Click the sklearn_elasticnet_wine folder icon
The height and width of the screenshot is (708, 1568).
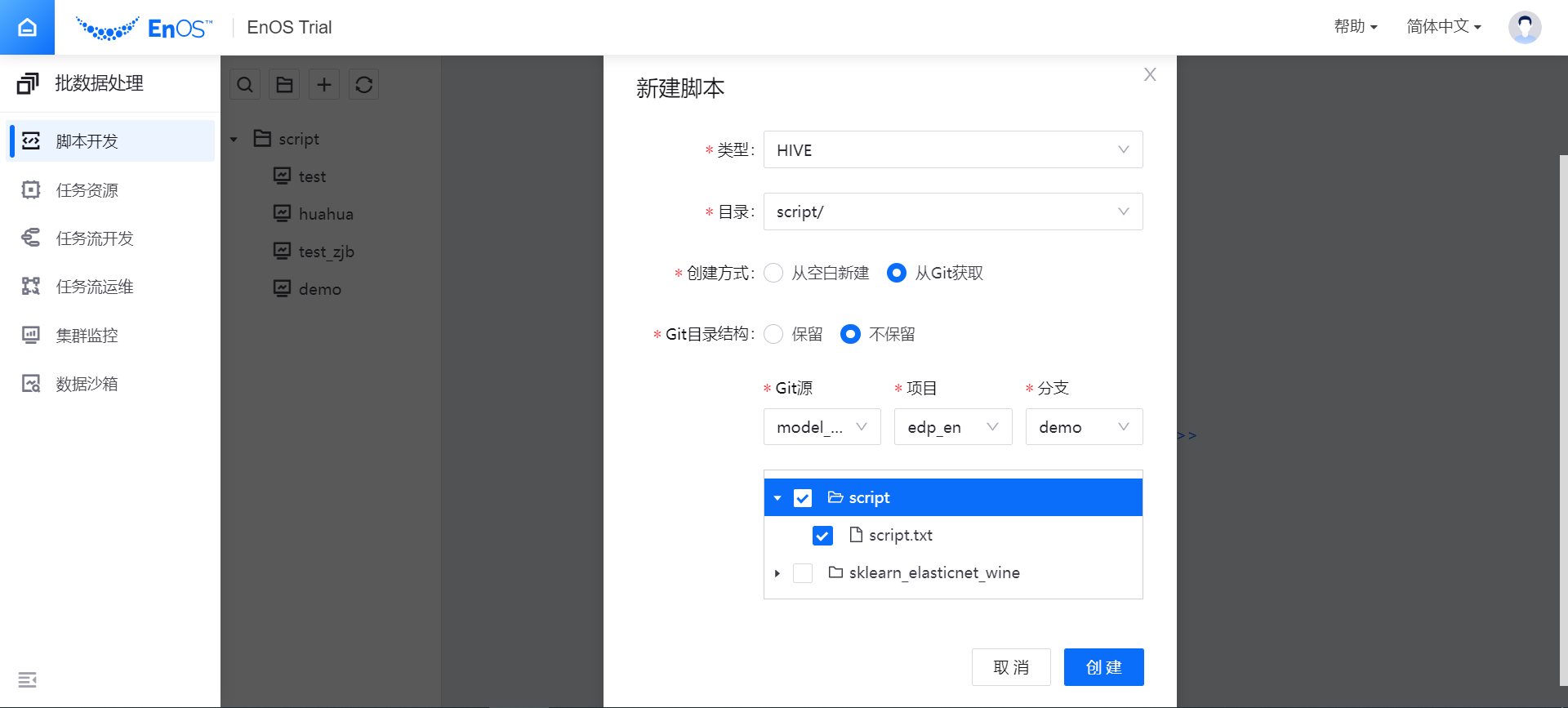coord(835,572)
